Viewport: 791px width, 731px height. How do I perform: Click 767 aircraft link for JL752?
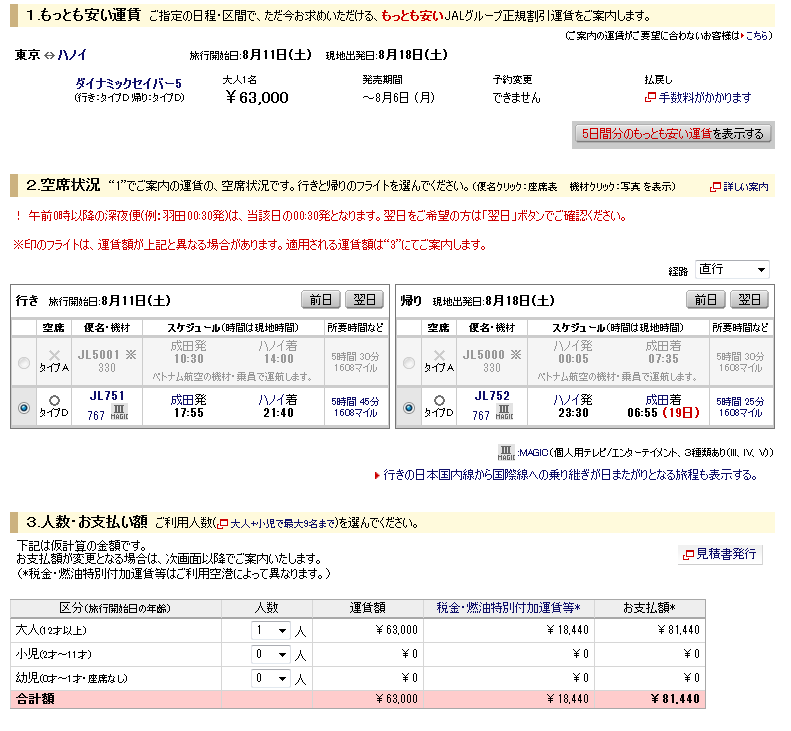point(481,415)
